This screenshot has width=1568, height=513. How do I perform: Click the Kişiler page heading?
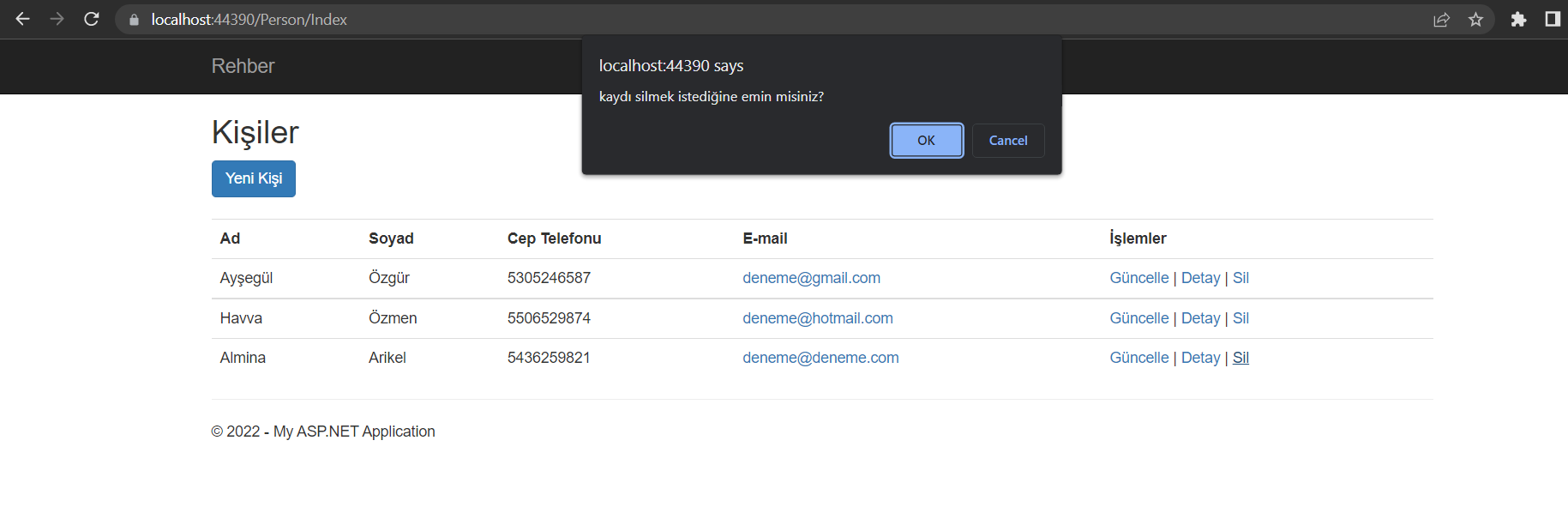255,133
